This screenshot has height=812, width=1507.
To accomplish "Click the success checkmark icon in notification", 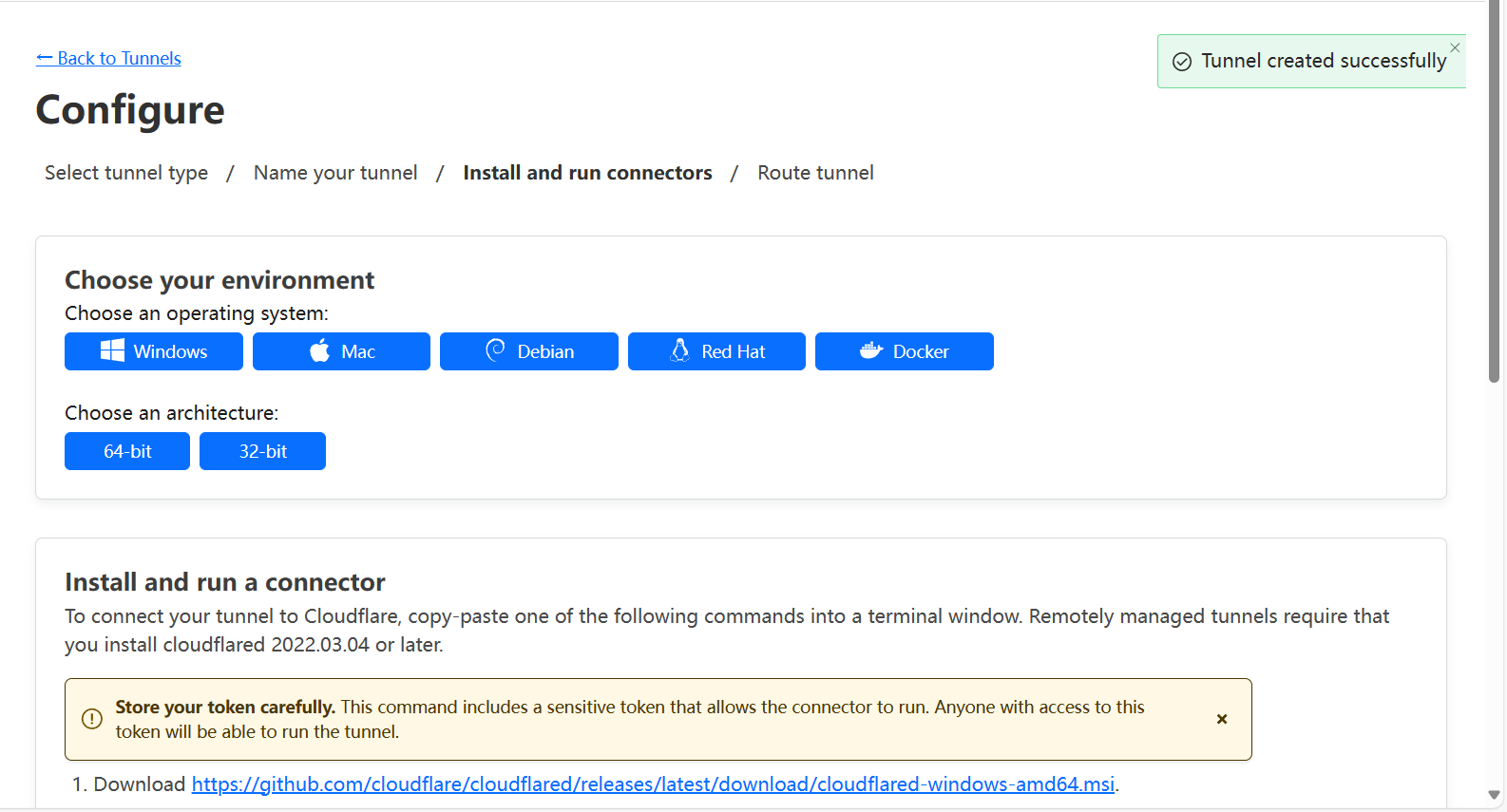I will point(1182,62).
